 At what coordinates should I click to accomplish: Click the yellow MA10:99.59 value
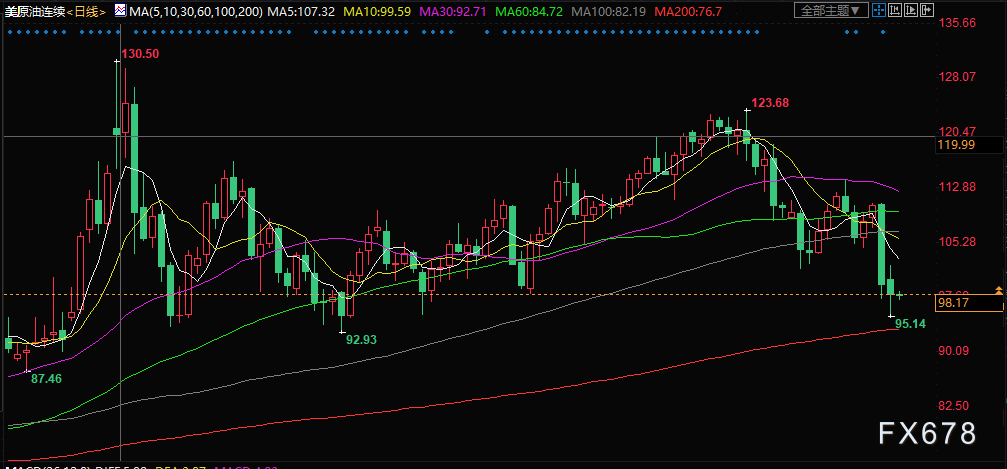coord(377,11)
